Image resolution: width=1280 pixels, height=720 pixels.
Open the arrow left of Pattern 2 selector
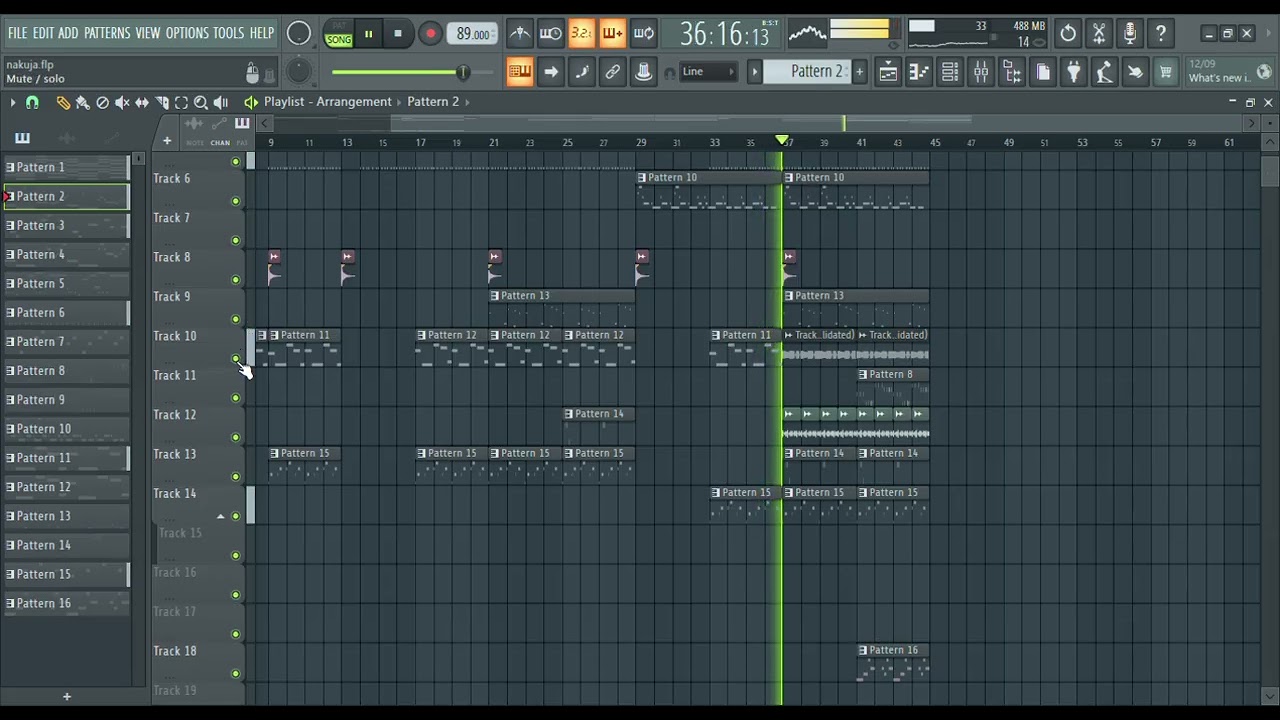(755, 72)
